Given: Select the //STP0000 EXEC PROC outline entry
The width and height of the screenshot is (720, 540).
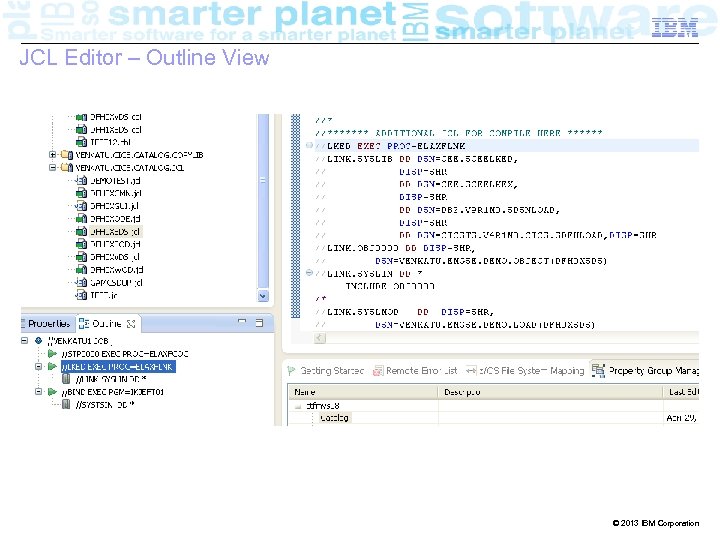Looking at the screenshot, I should pyautogui.click(x=124, y=354).
